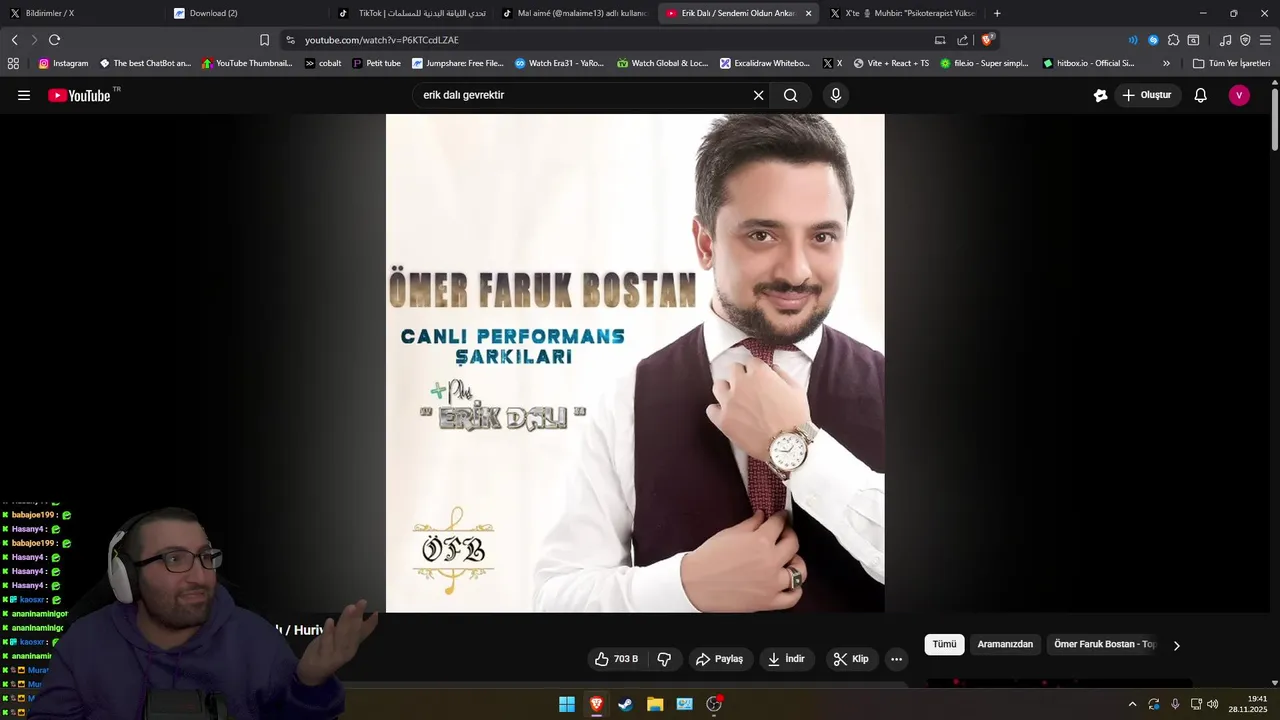
Task: Open the Brave main menu icon
Action: 1265,40
